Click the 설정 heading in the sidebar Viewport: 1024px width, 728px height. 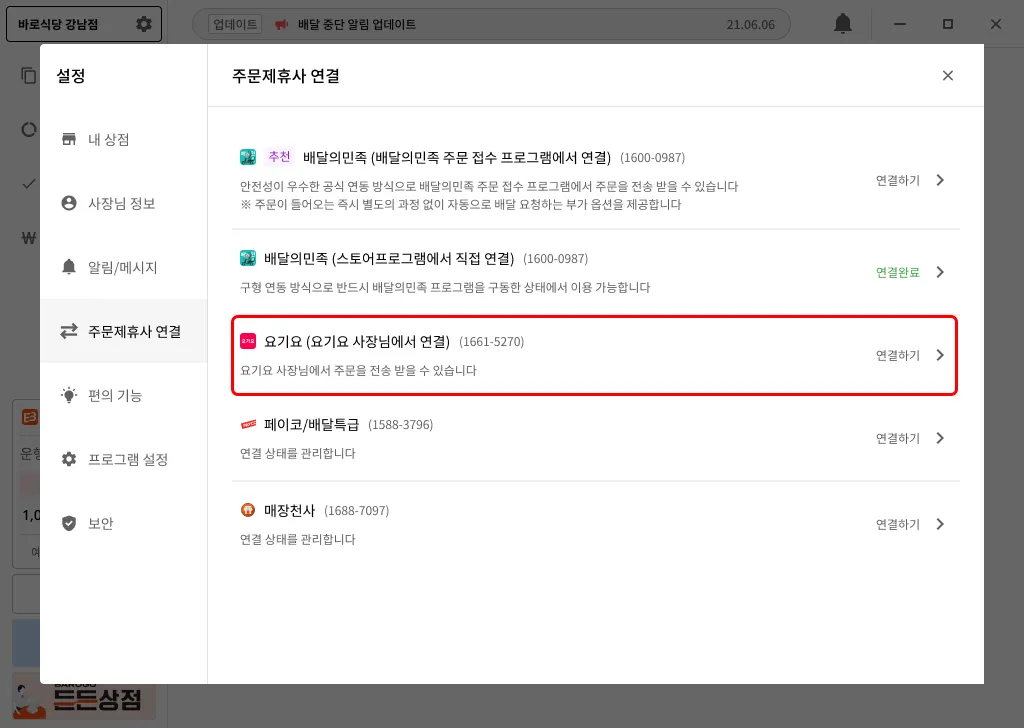point(71,76)
